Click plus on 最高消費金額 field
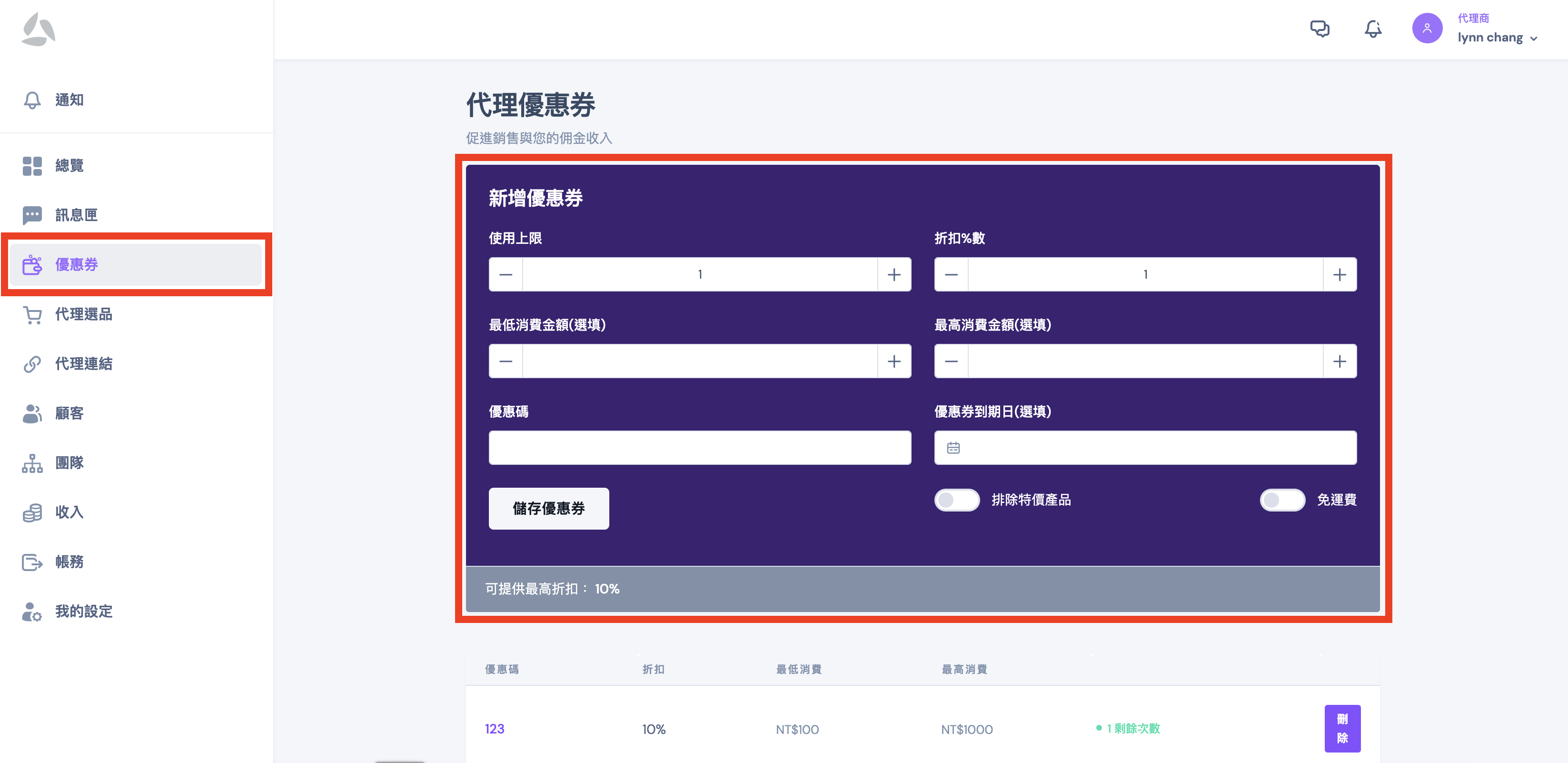This screenshot has height=763, width=1568. (1339, 361)
